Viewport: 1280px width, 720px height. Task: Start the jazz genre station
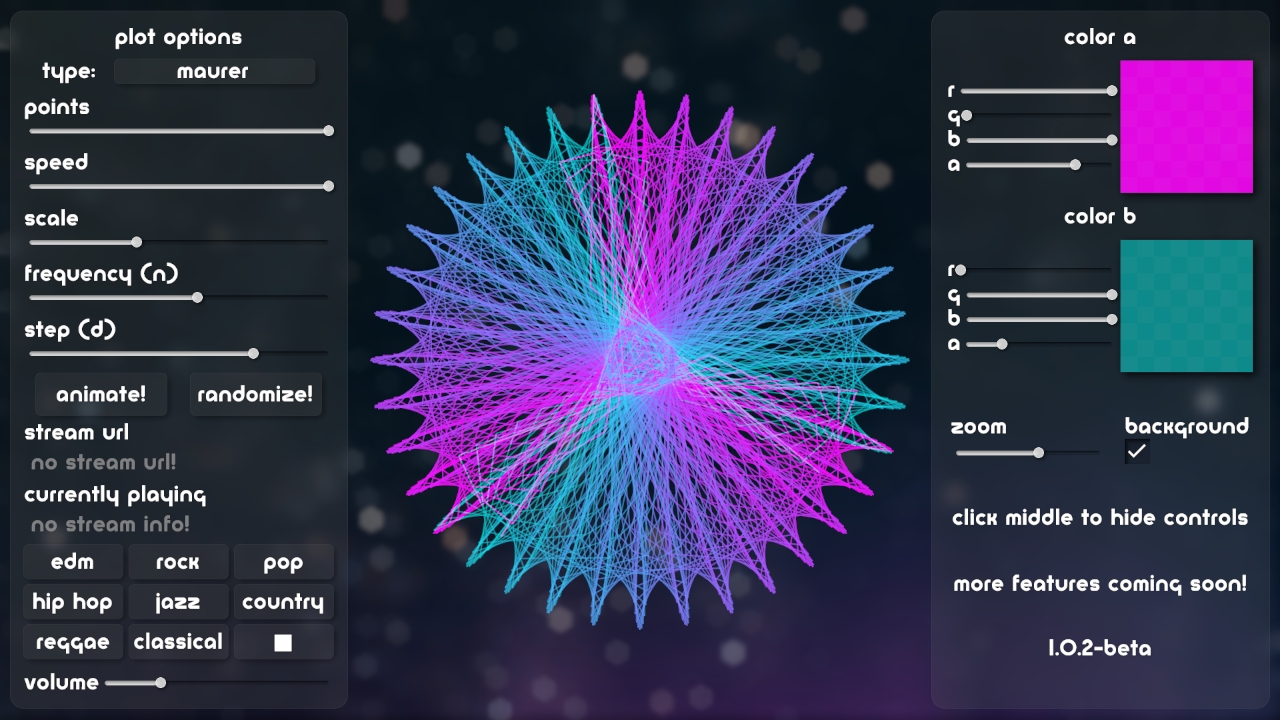coord(178,602)
